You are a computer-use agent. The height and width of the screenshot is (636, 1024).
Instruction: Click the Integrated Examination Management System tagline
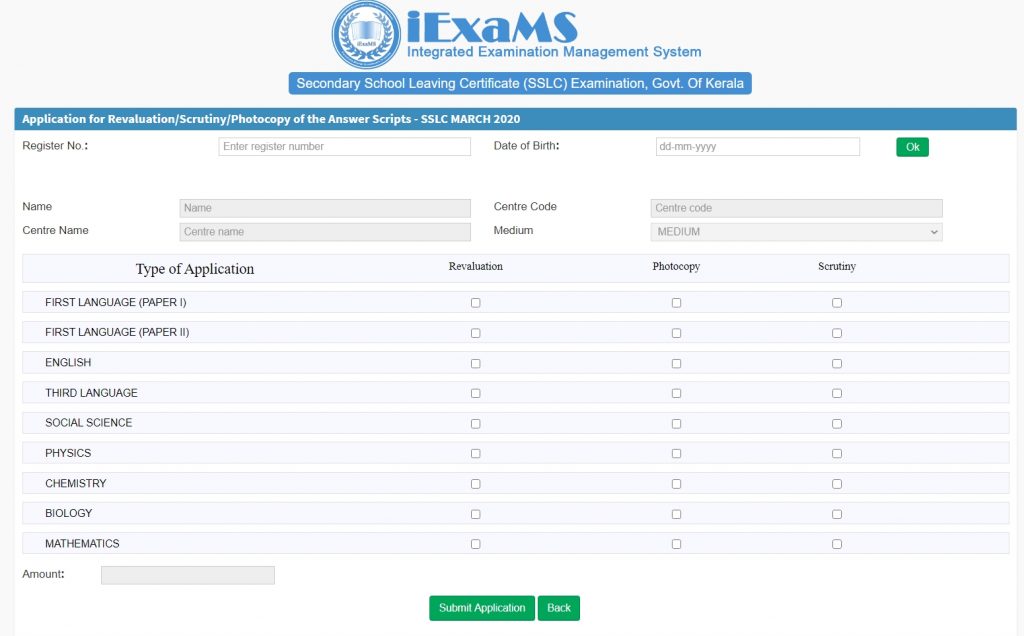(554, 52)
